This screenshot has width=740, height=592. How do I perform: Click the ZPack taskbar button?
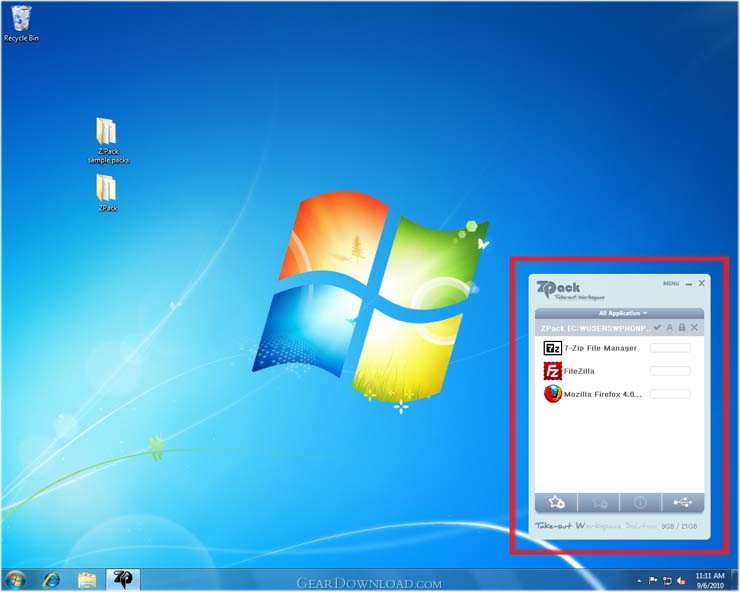pos(123,580)
